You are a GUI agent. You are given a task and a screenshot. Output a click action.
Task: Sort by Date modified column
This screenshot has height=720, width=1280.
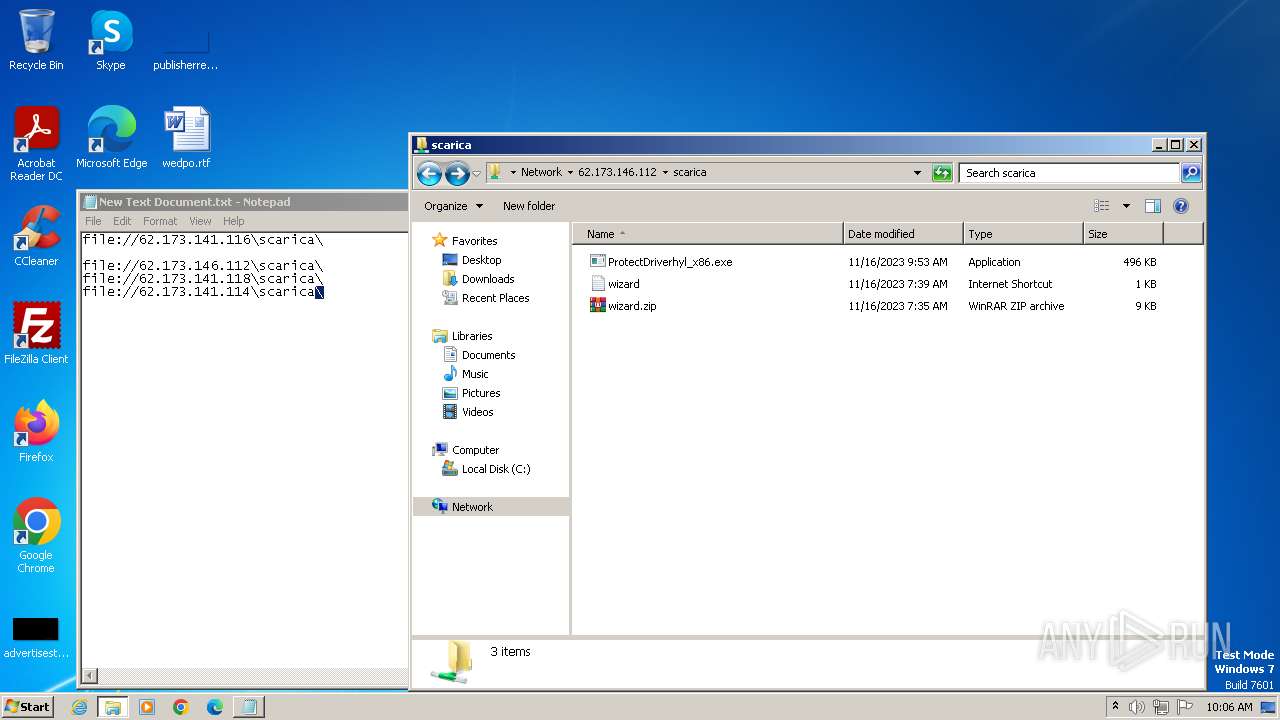903,234
